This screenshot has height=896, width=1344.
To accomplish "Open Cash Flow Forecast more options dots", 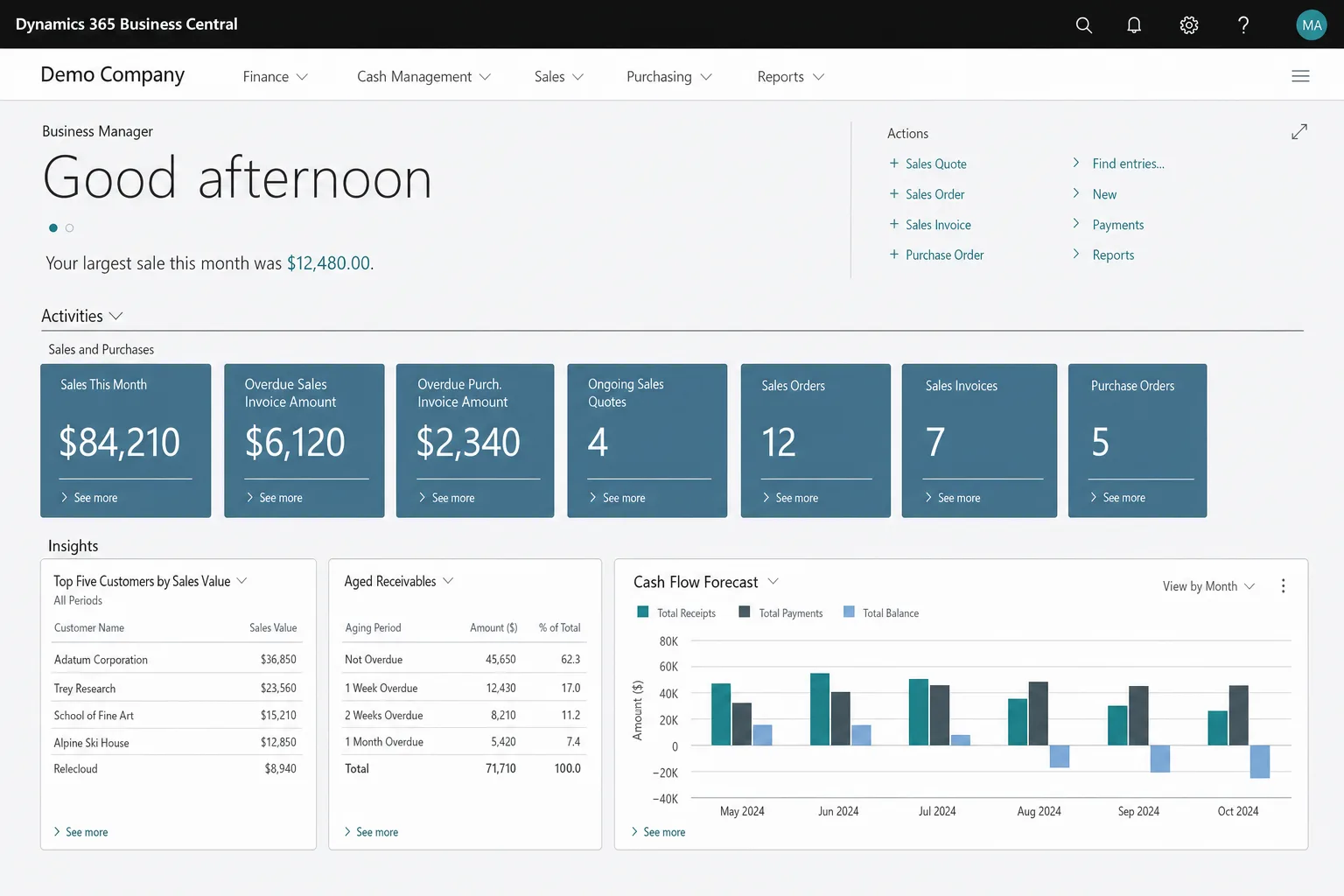I will 1283,586.
